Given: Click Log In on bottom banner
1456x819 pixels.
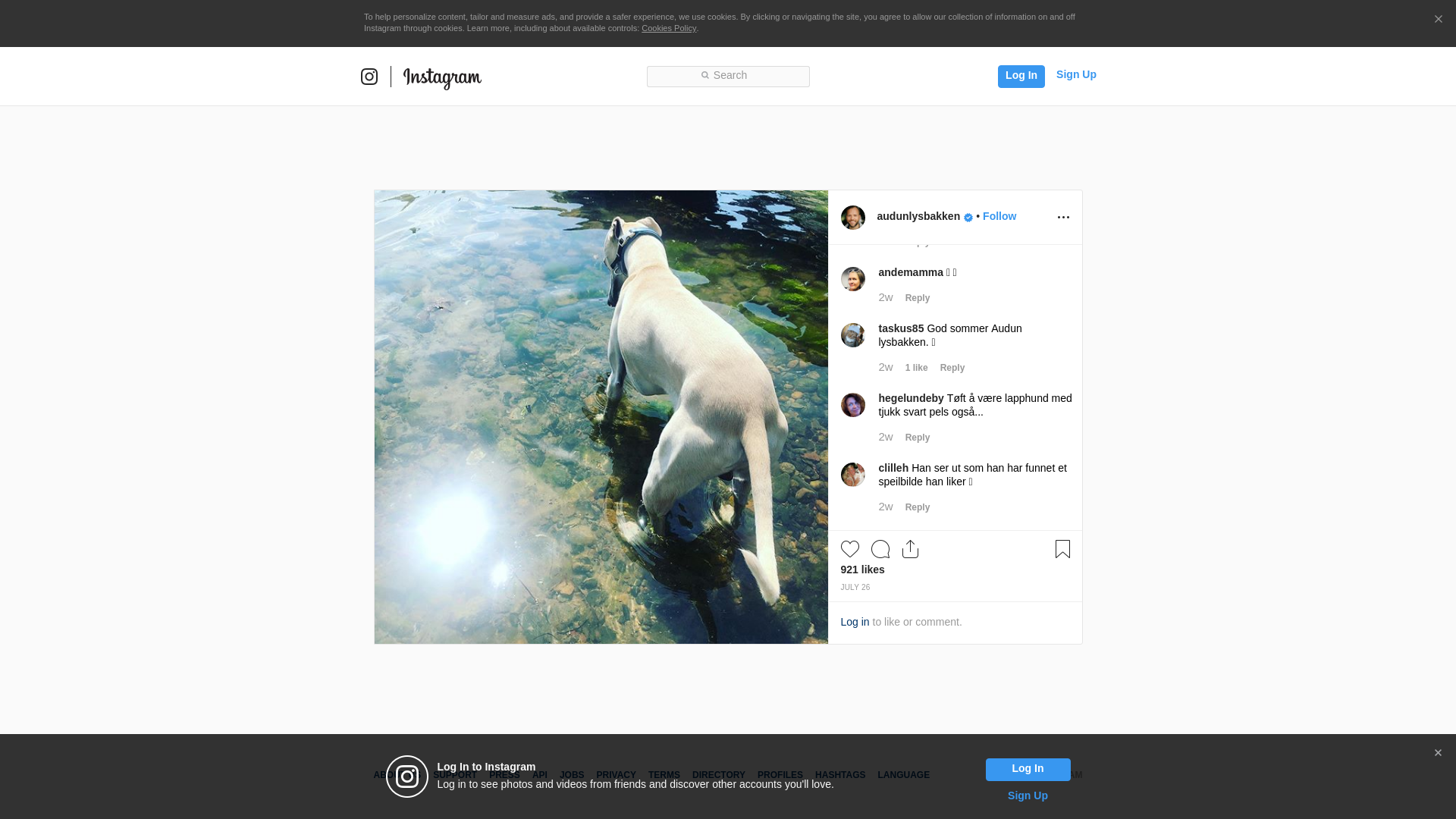Looking at the screenshot, I should [x=1028, y=770].
